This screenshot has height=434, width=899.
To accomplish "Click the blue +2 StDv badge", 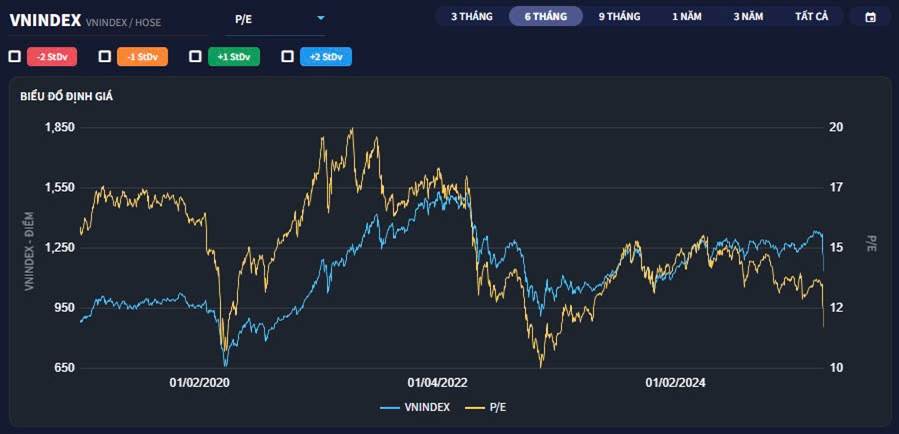I will tap(326, 57).
